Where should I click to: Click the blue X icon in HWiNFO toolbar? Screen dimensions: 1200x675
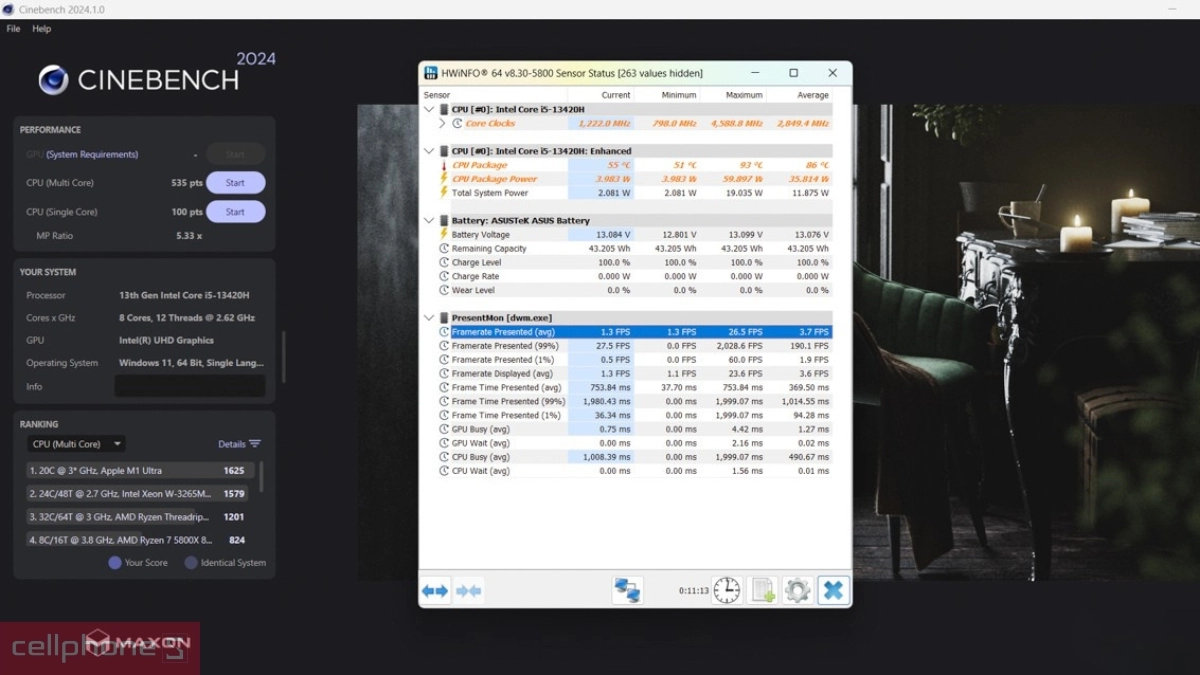point(832,591)
